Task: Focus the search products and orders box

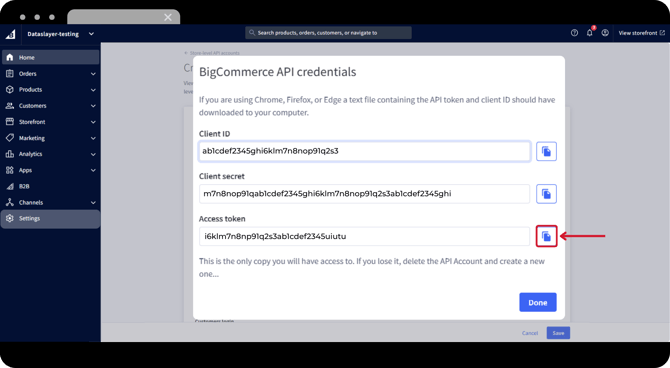Action: [328, 32]
